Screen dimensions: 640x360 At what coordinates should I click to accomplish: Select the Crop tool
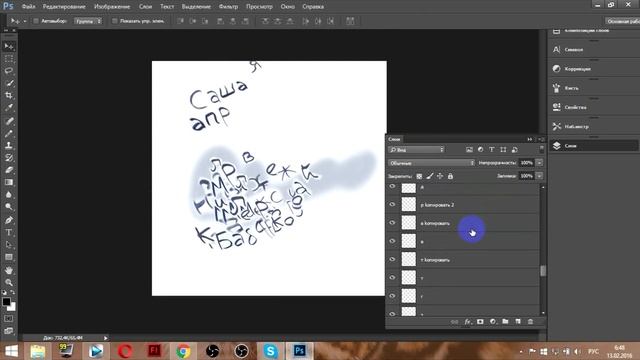tap(9, 96)
